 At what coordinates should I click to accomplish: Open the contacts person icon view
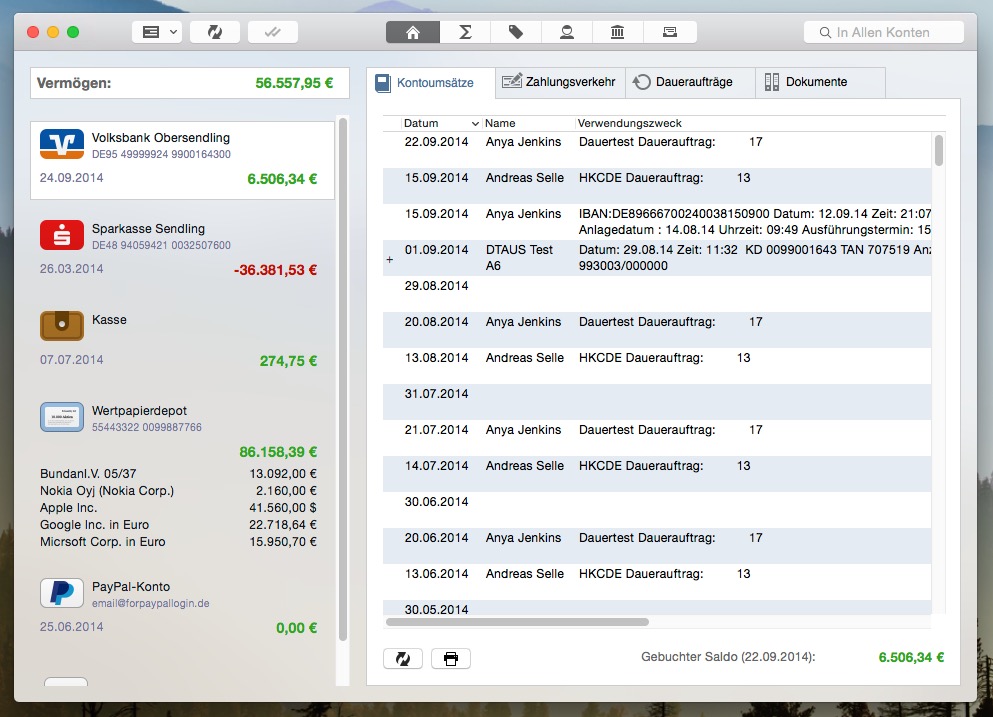567,32
